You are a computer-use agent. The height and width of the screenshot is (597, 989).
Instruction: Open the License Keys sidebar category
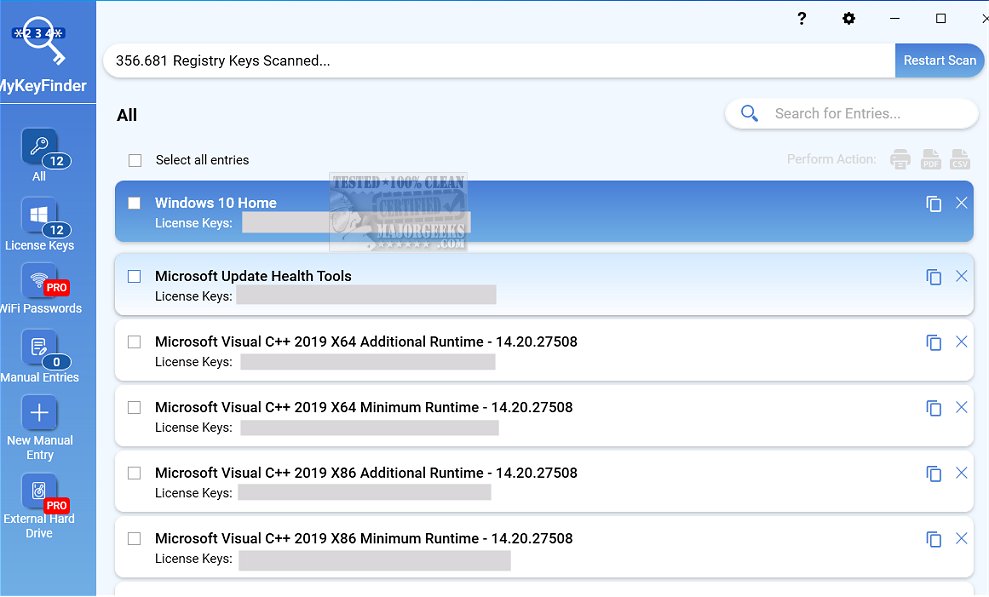(x=39, y=217)
